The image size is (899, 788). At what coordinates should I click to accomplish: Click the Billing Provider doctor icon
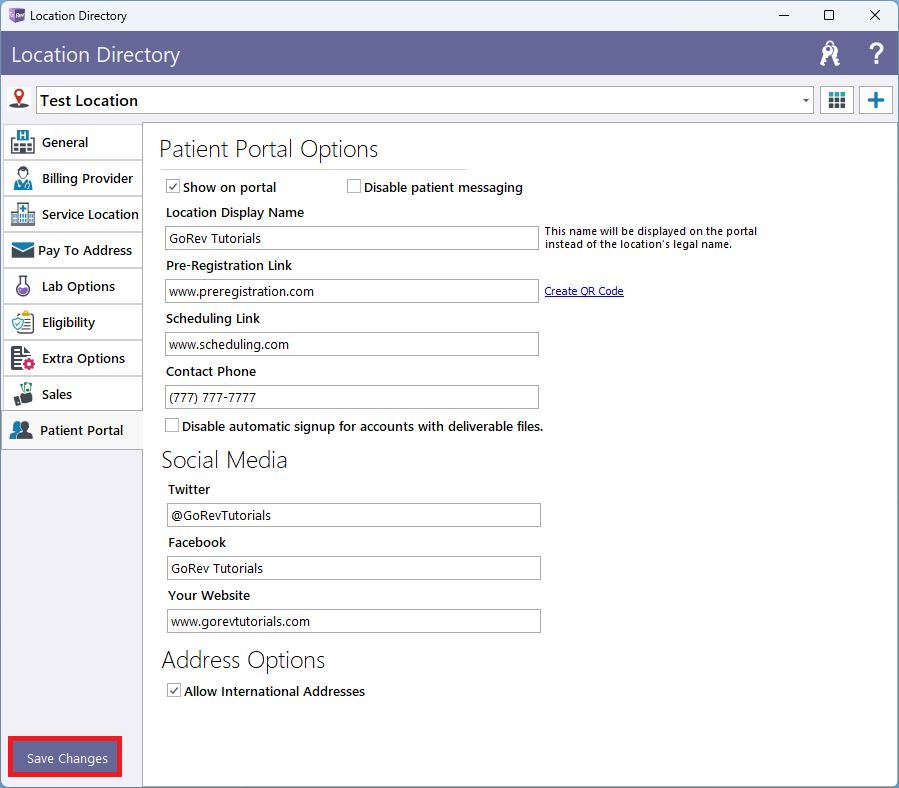click(x=22, y=178)
